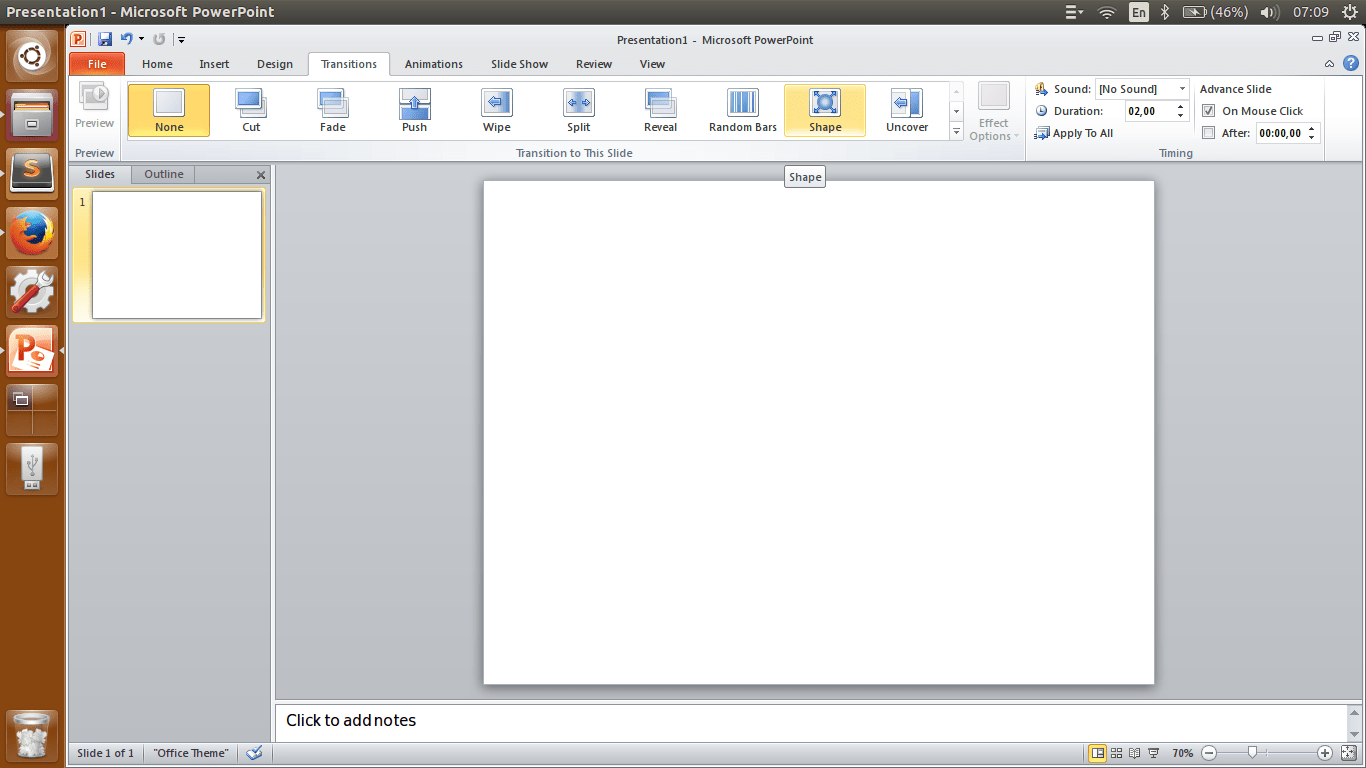Switch to the Home tab

click(x=157, y=64)
